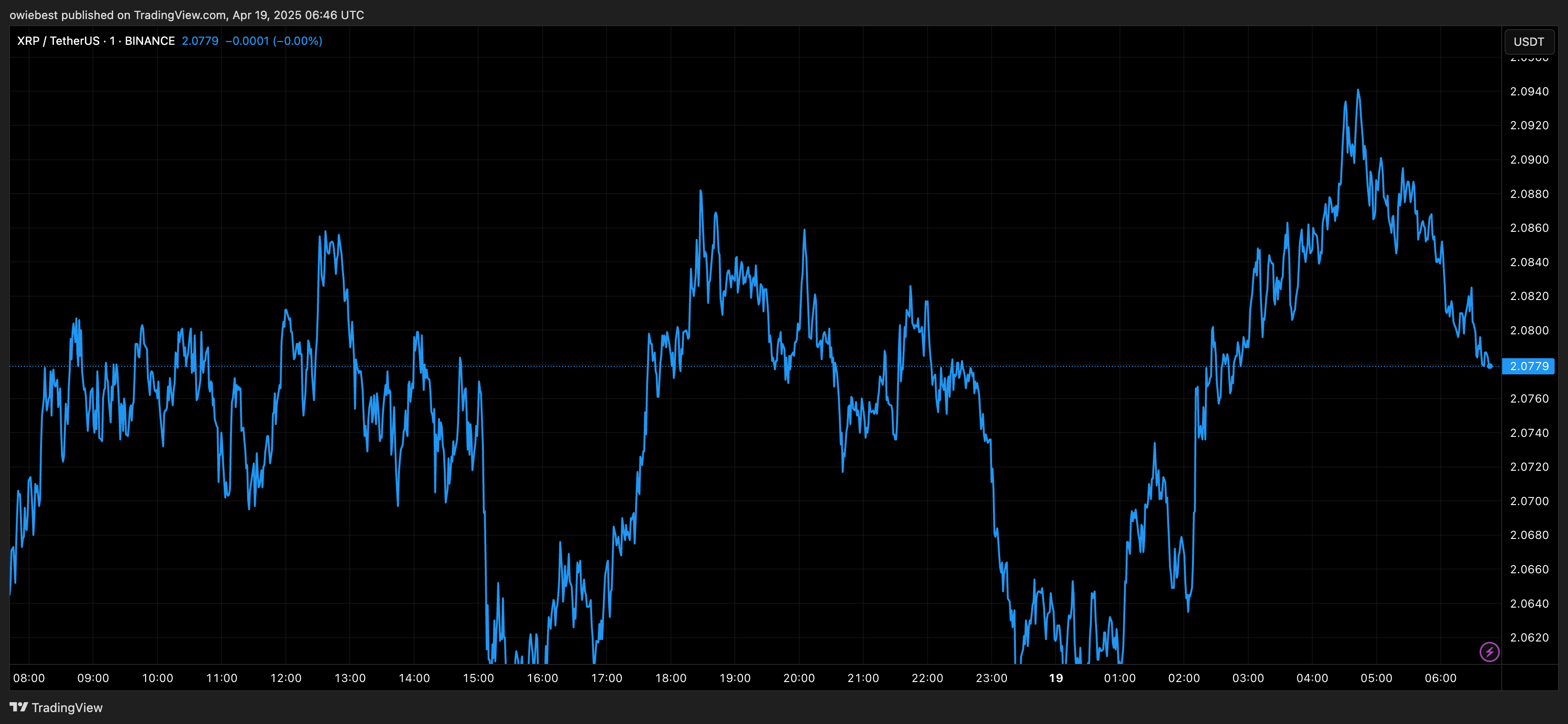Click the blue last-price dot on chart line
The width and height of the screenshot is (1568, 724).
[1489, 366]
